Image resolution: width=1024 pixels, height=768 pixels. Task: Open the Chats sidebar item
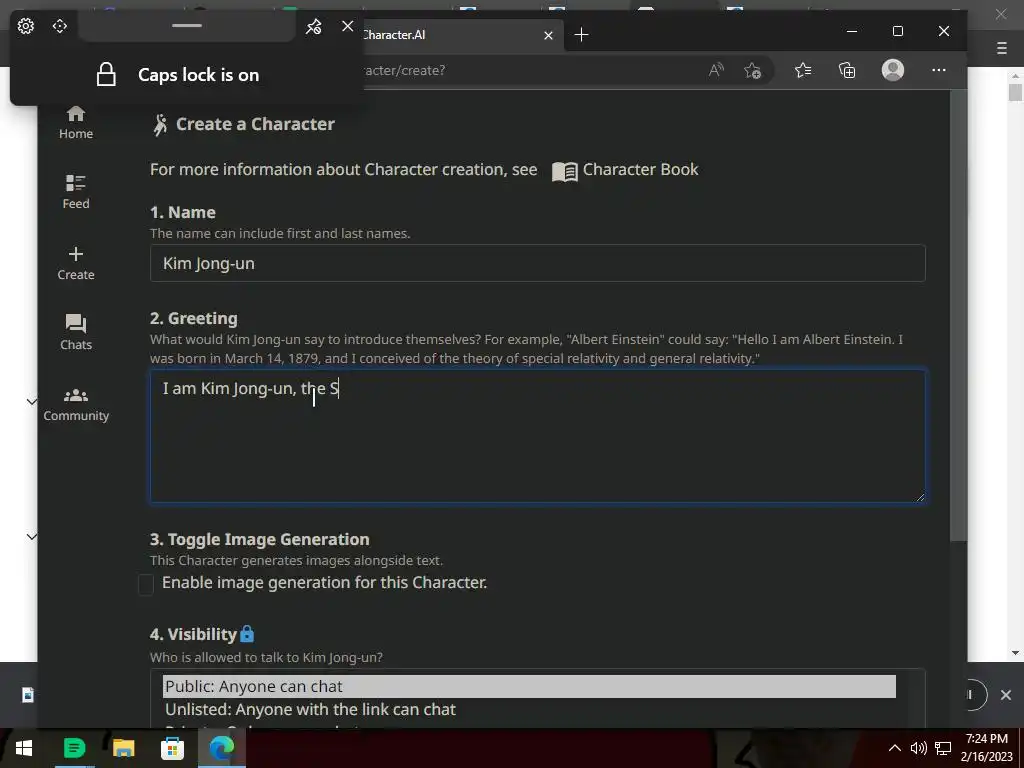click(x=76, y=332)
